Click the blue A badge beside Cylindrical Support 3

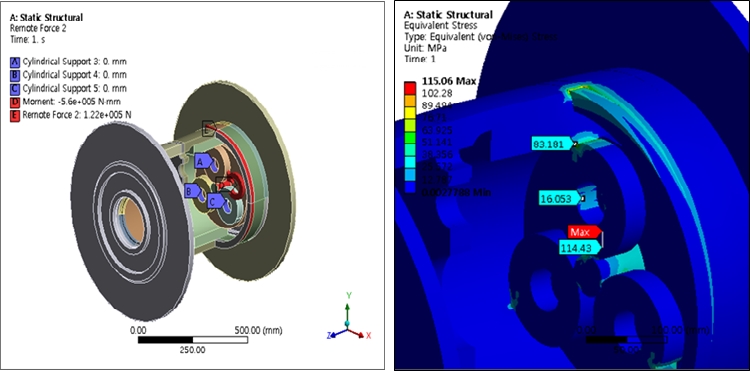point(15,62)
